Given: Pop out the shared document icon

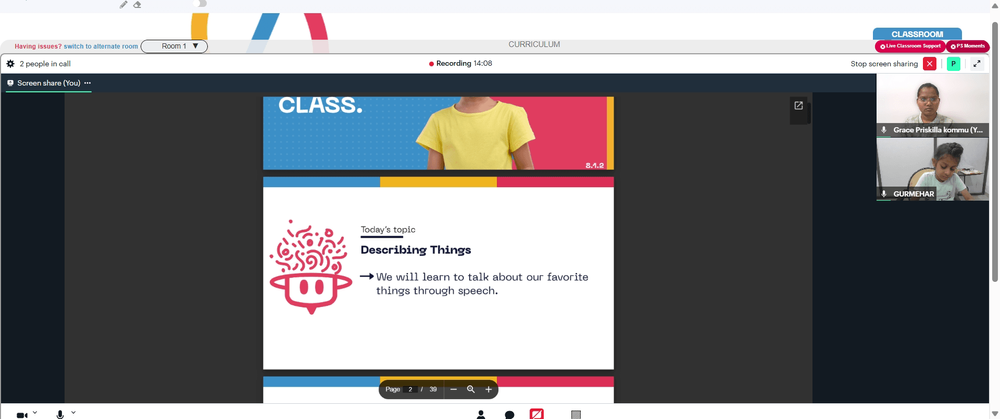Looking at the screenshot, I should tap(798, 106).
